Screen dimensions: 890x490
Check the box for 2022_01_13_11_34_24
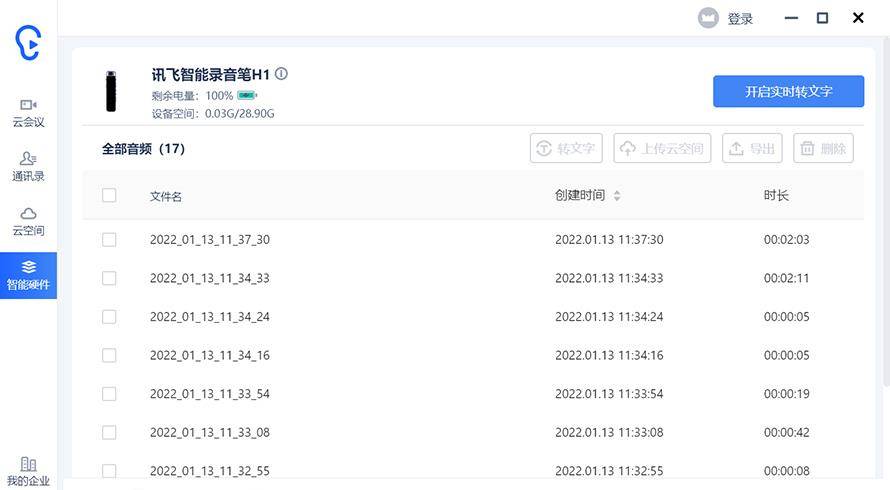[x=109, y=317]
